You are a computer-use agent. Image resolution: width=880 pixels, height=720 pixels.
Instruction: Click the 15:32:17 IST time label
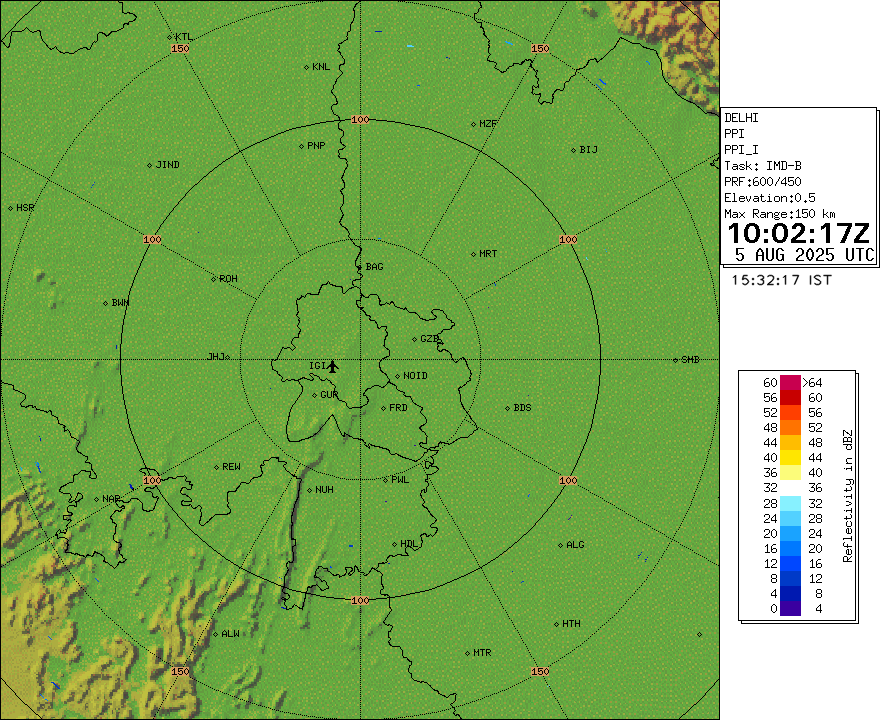781,280
